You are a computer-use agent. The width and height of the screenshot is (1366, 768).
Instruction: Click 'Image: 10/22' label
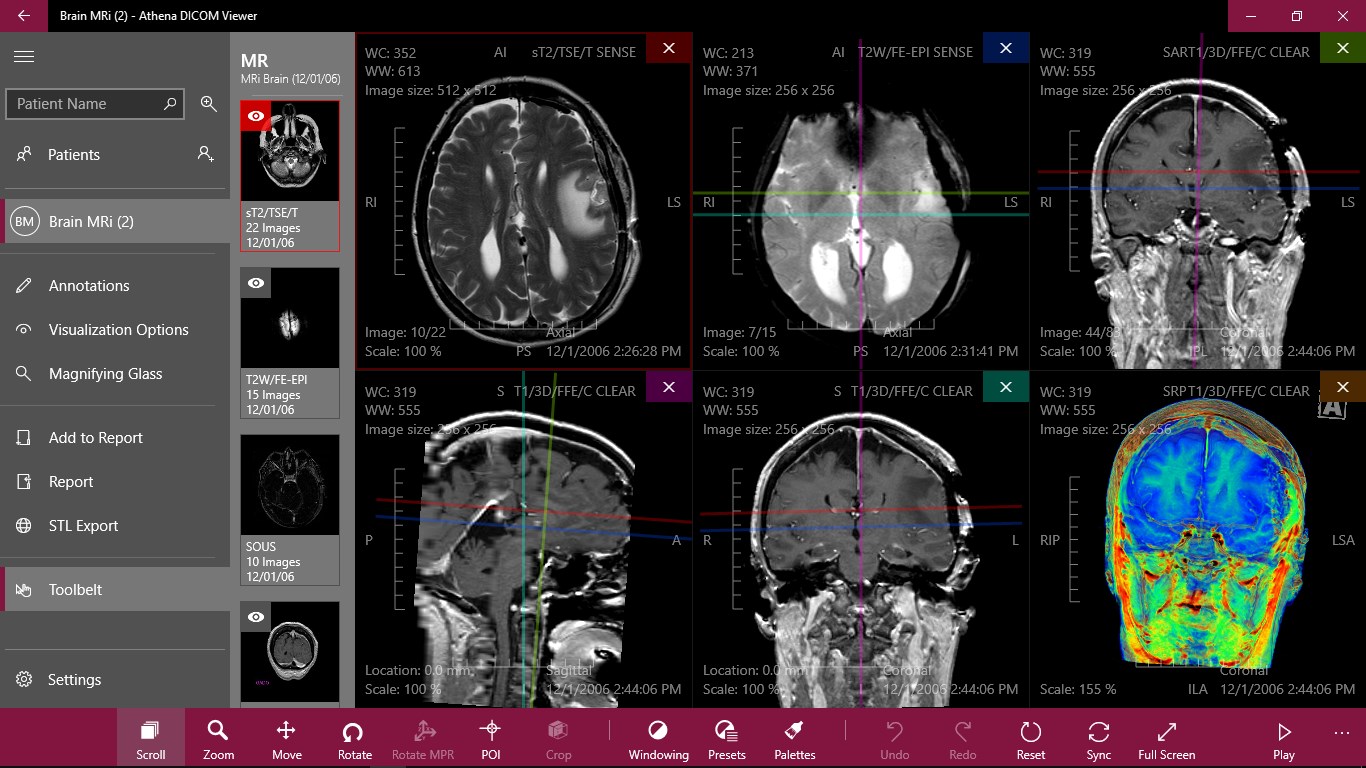[404, 332]
